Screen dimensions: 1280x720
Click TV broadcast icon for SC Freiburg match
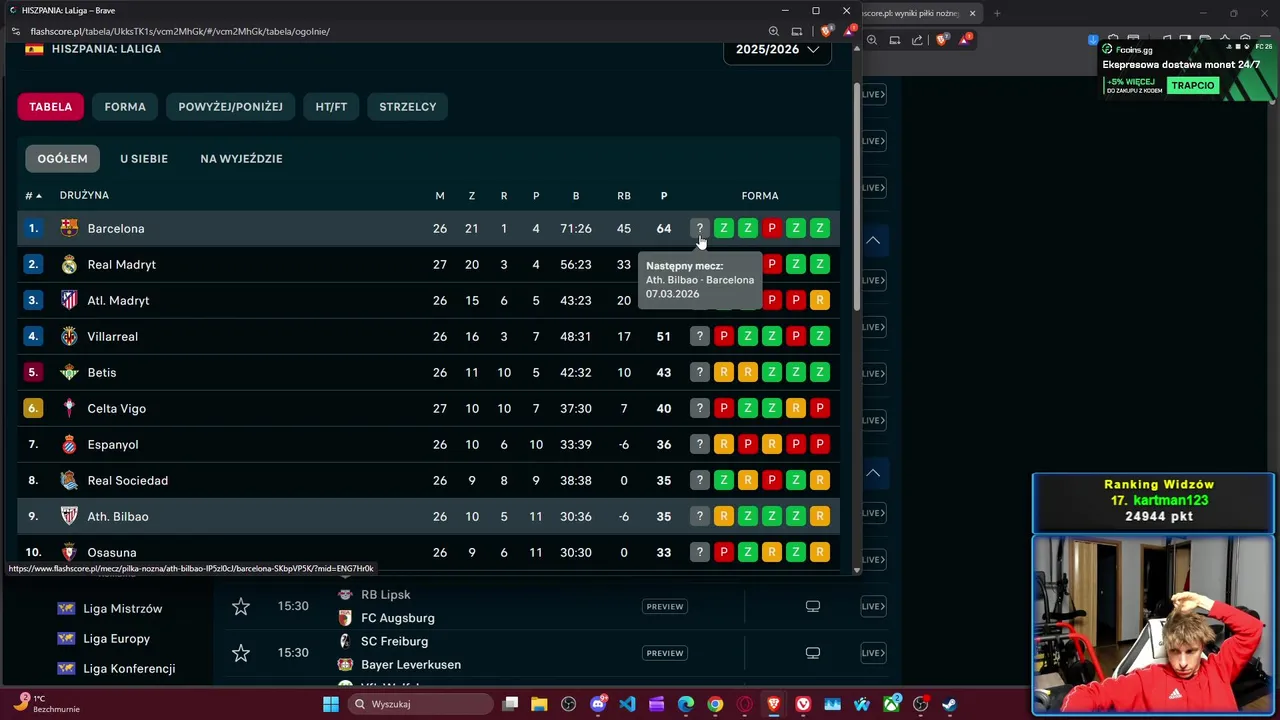[x=813, y=653]
